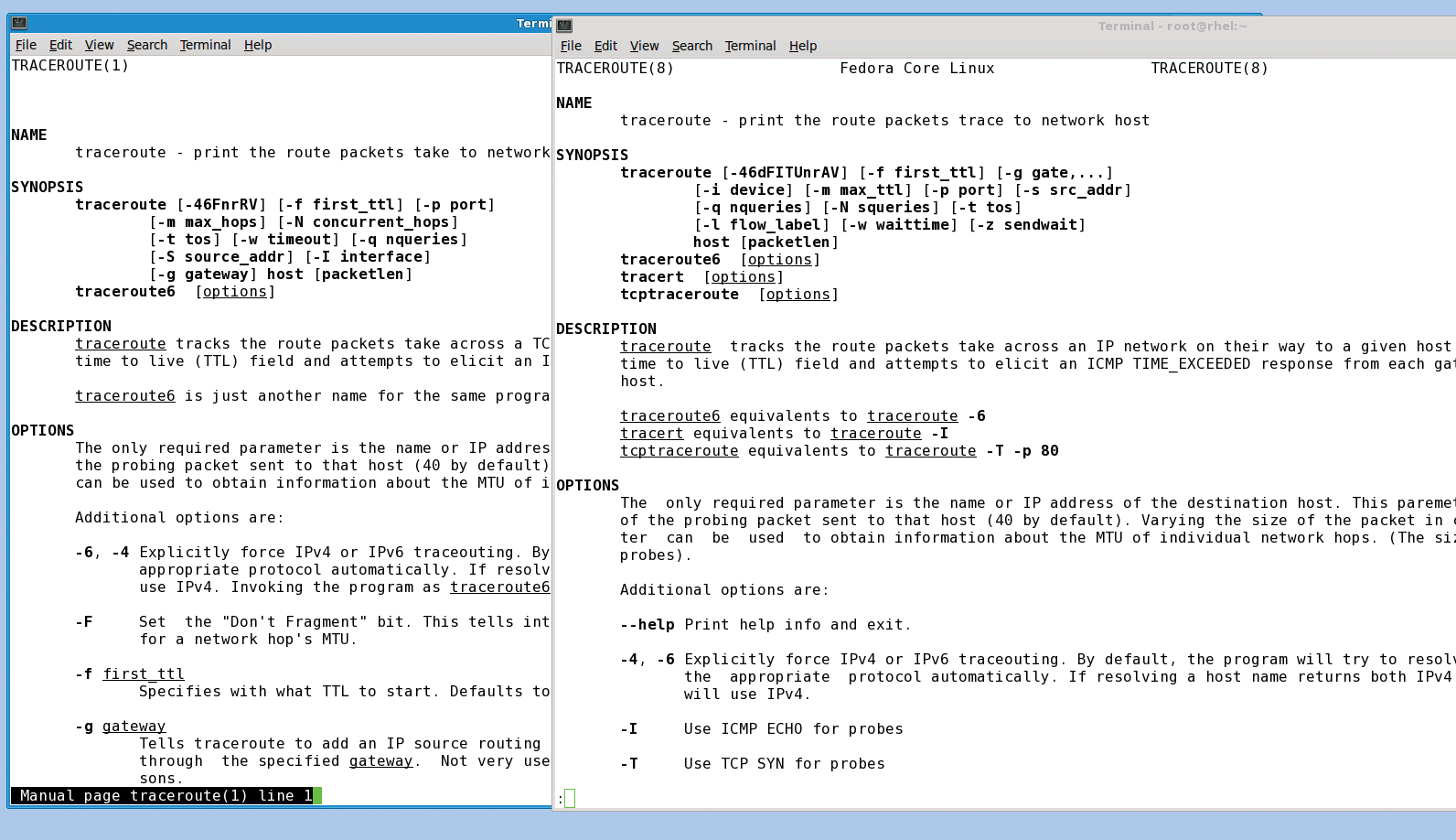
Task: Click underlined 'options' after traceroute6 in left terminal
Action: pyautogui.click(x=235, y=292)
